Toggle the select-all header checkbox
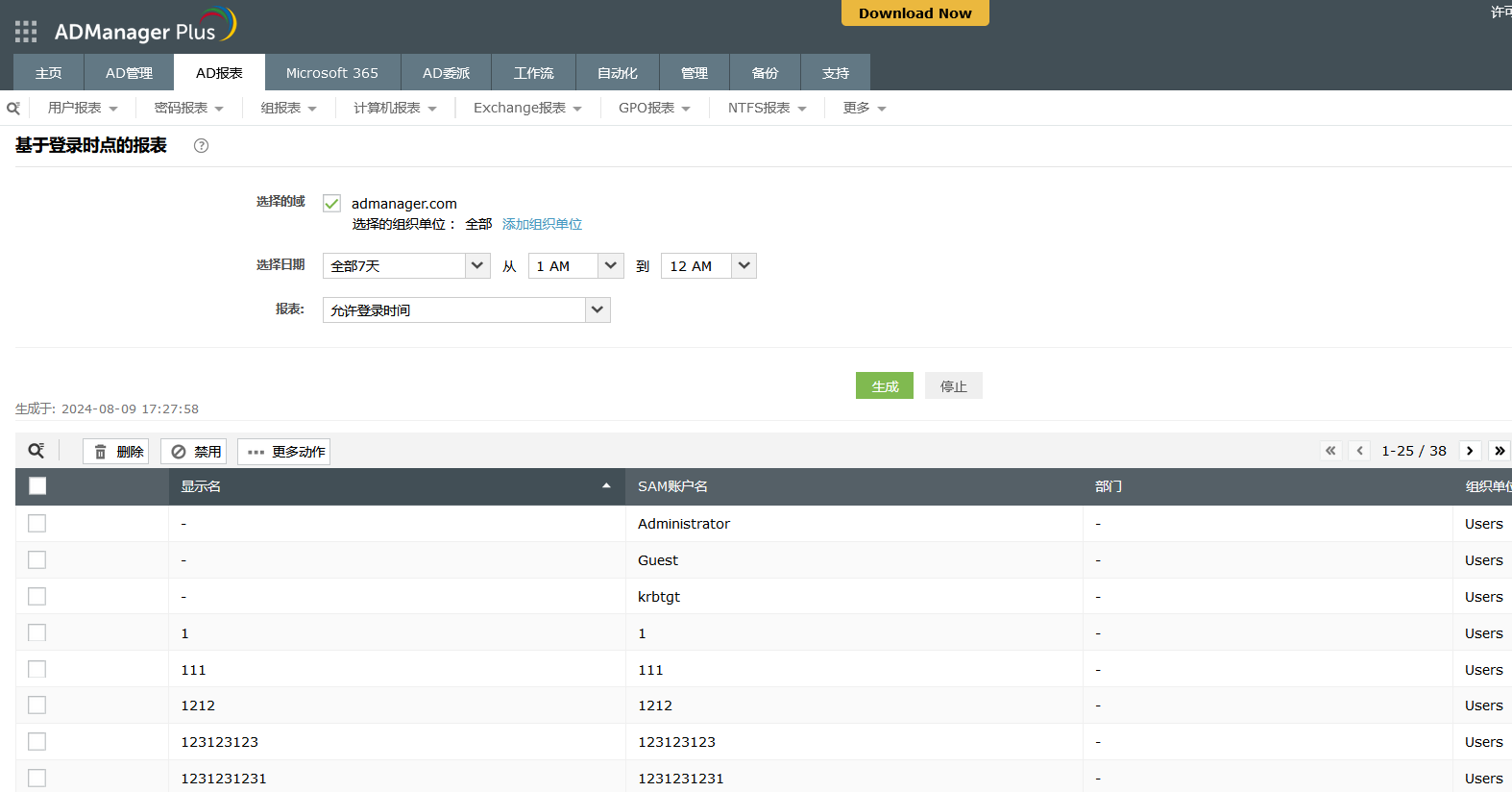This screenshot has height=792, width=1512. click(37, 486)
